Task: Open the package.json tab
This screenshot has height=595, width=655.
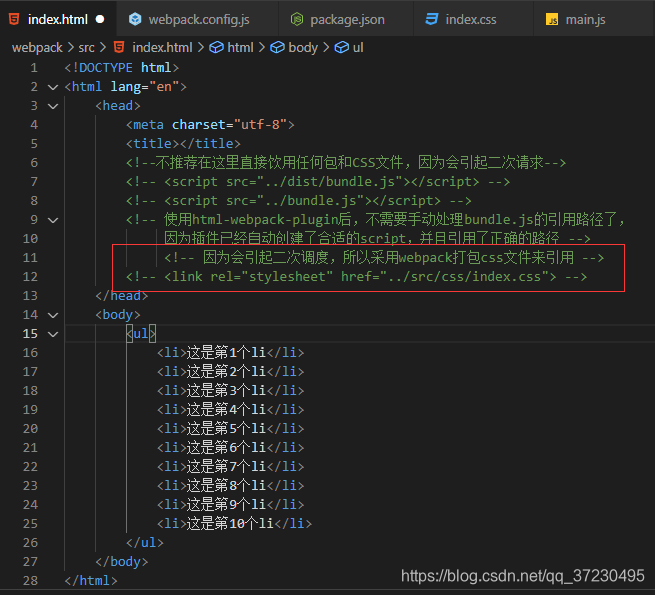Action: [346, 19]
